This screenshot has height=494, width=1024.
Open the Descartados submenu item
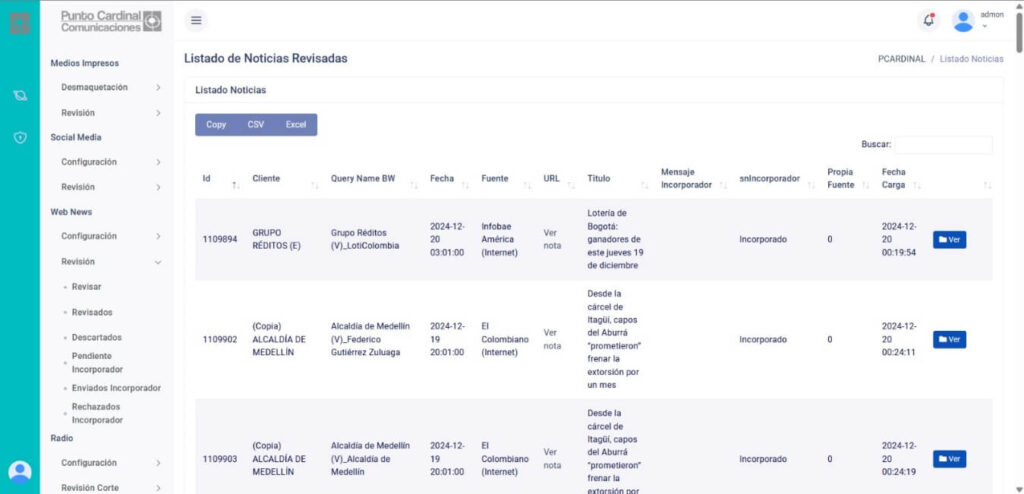pyautogui.click(x=97, y=337)
